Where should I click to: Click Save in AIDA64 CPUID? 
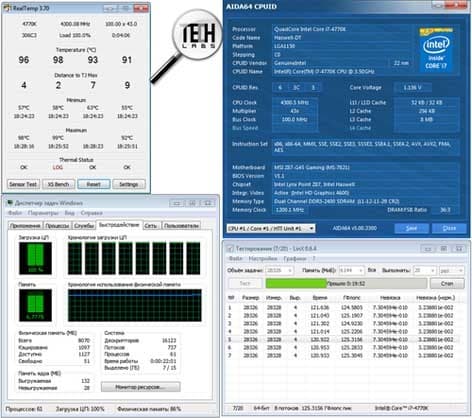pyautogui.click(x=412, y=228)
